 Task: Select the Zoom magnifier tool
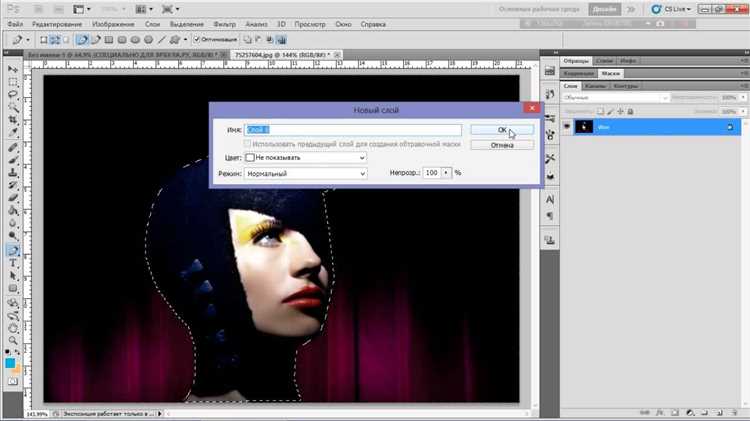point(13,340)
